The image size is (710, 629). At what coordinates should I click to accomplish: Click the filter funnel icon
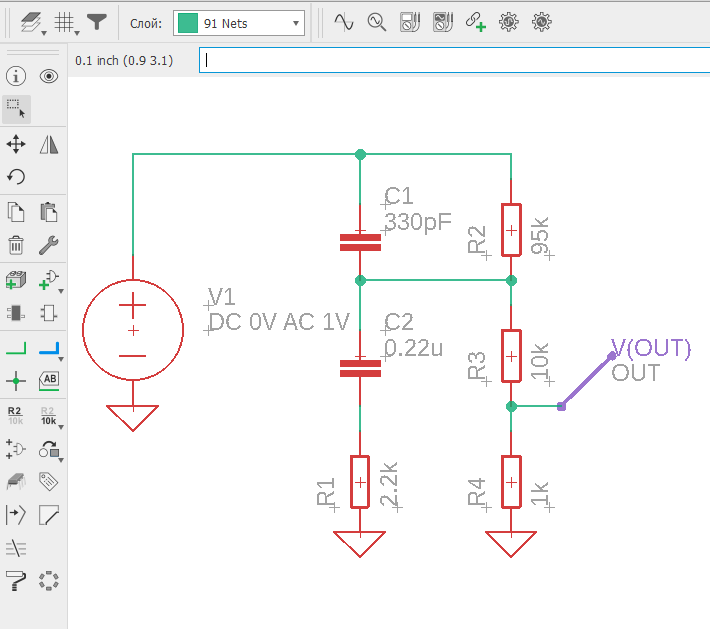coord(96,22)
